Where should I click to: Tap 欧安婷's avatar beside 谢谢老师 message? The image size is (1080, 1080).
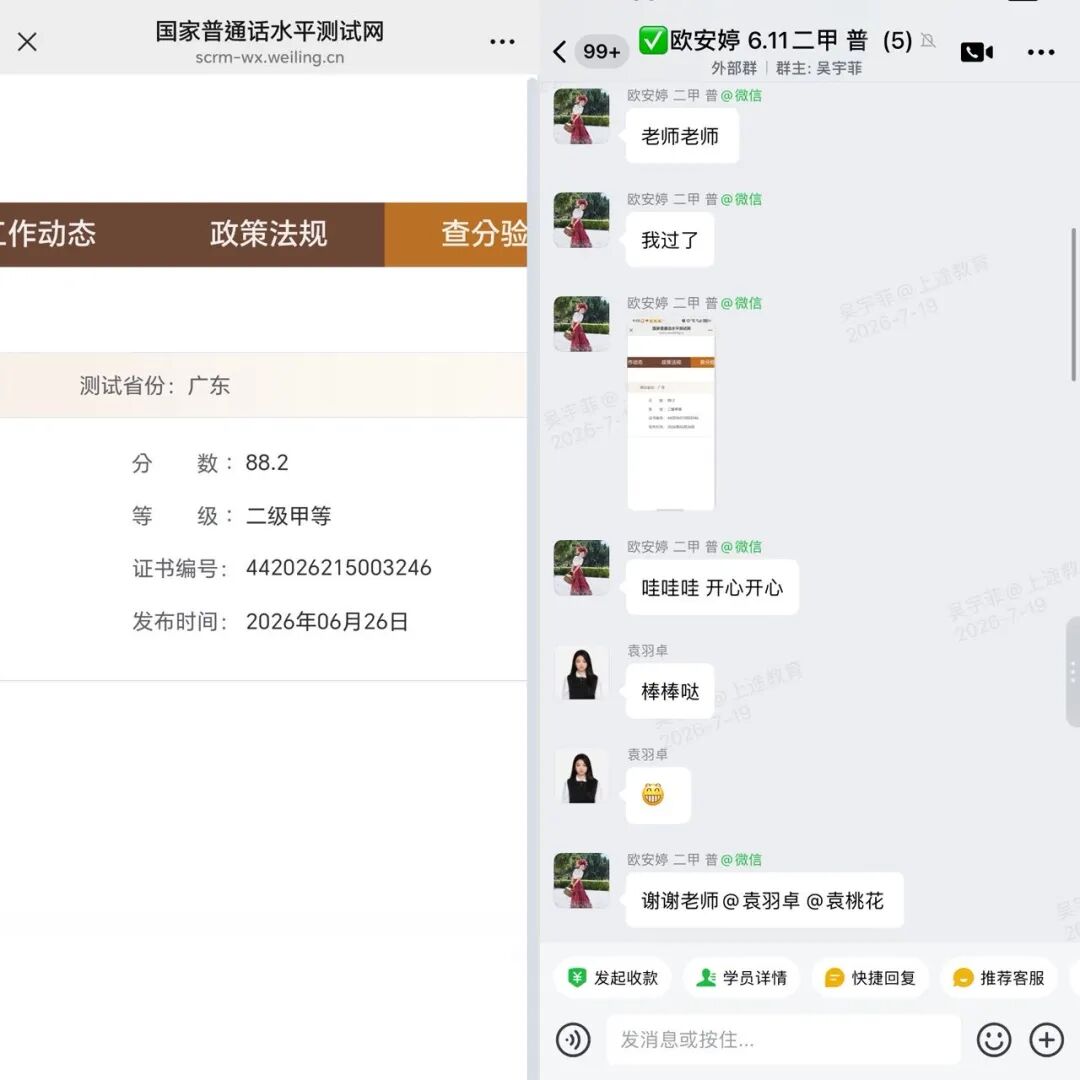point(581,880)
